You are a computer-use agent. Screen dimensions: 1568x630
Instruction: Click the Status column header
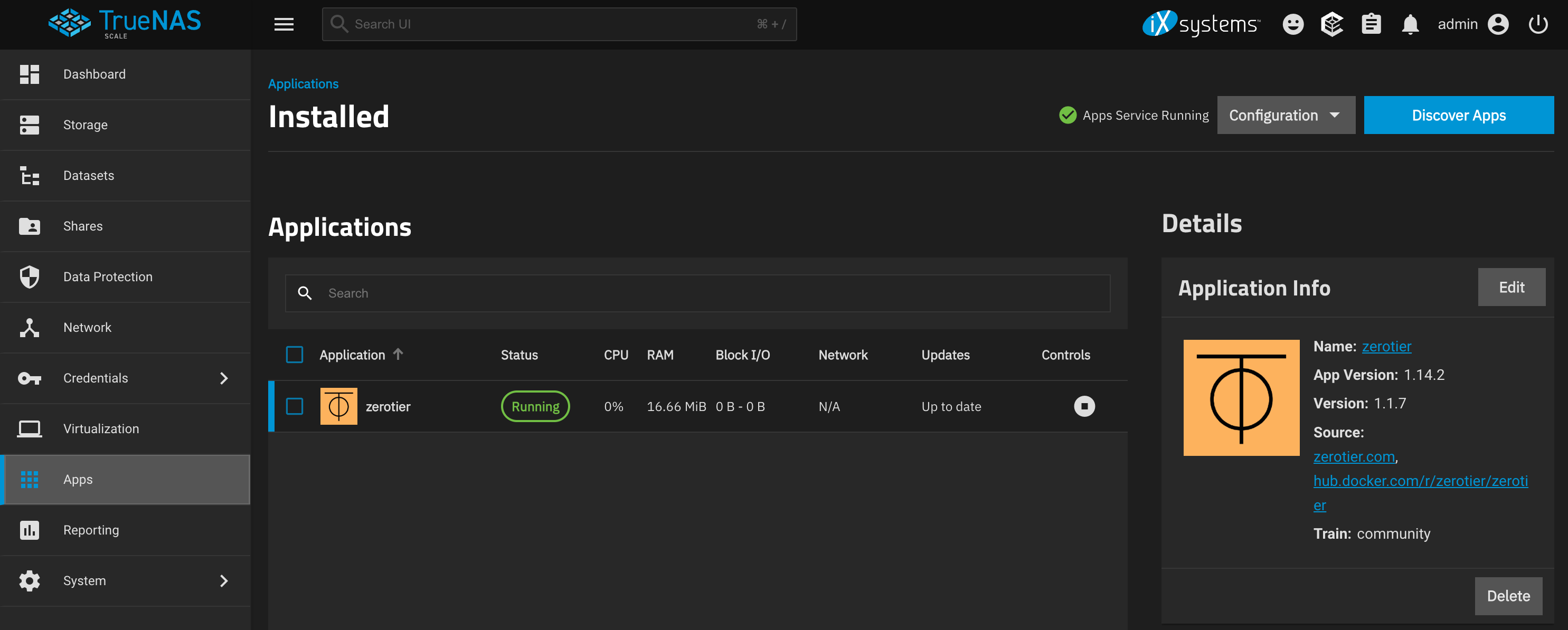519,355
